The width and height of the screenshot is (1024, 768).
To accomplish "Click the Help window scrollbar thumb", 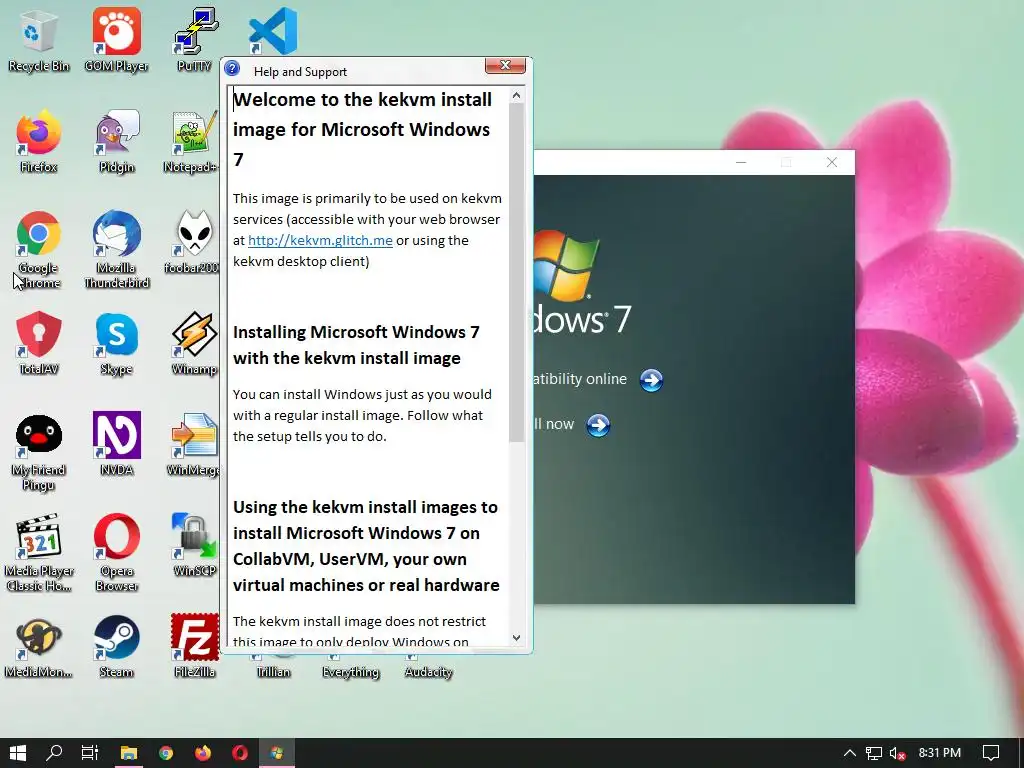I will pyautogui.click(x=516, y=273).
